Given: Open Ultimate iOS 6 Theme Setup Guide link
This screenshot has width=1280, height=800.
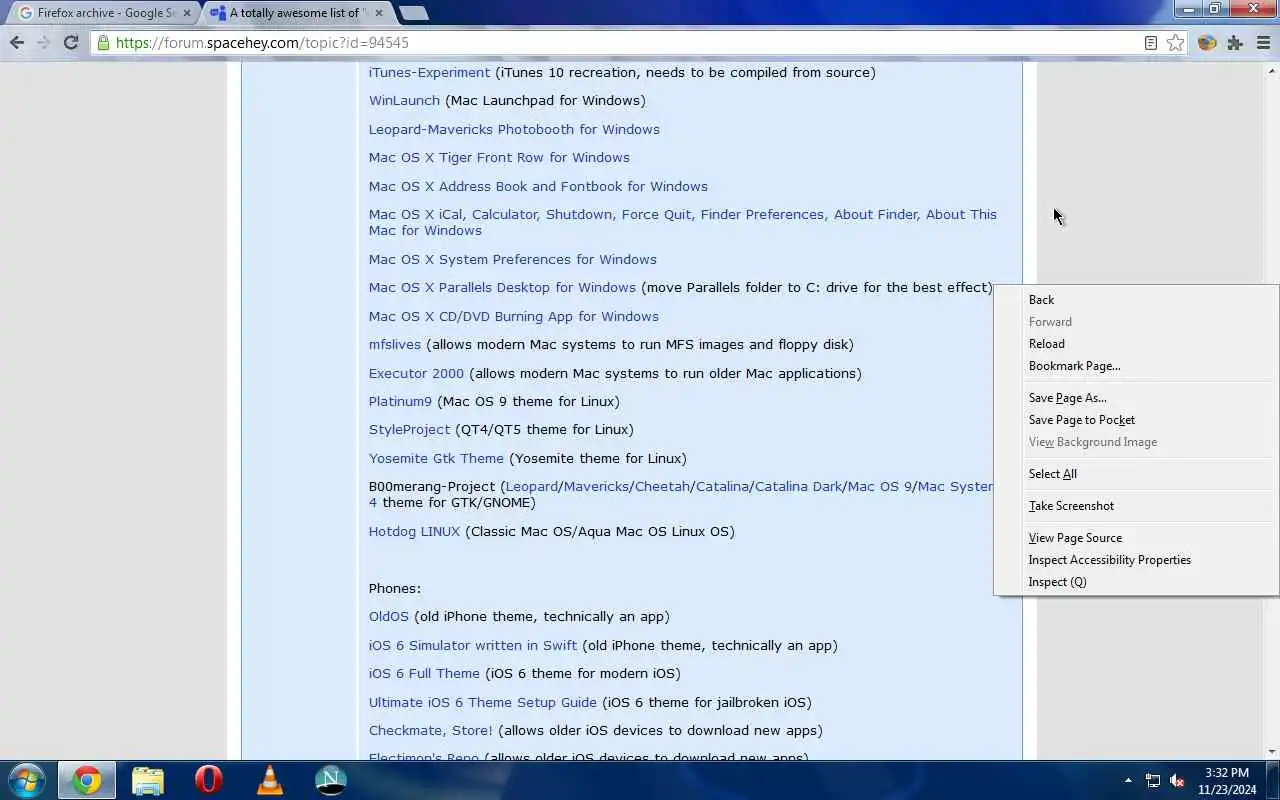Looking at the screenshot, I should click(x=482, y=702).
